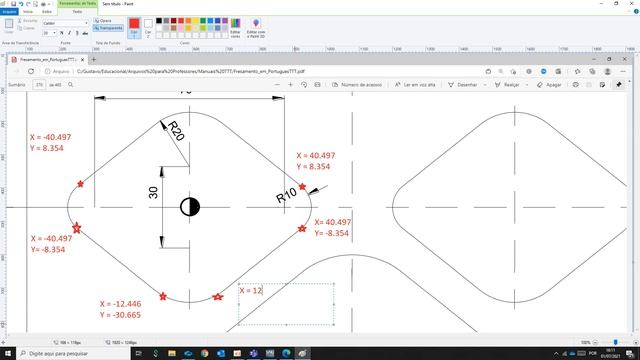Zoom in the PDF with plus button
The image size is (640, 360).
291,85
